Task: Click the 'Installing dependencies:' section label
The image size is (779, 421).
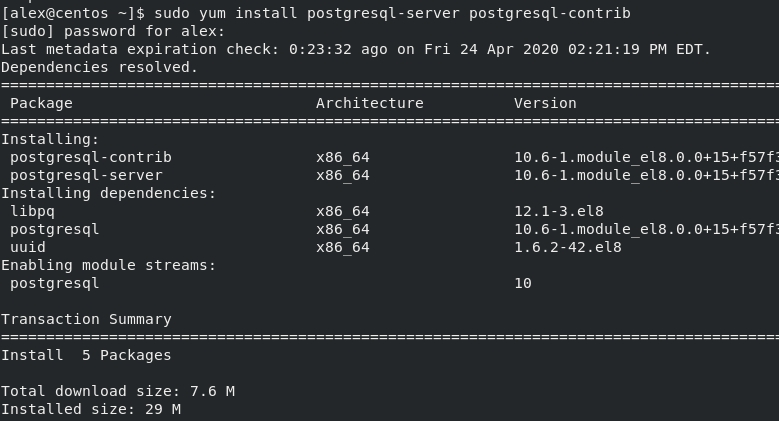Action: (x=109, y=193)
